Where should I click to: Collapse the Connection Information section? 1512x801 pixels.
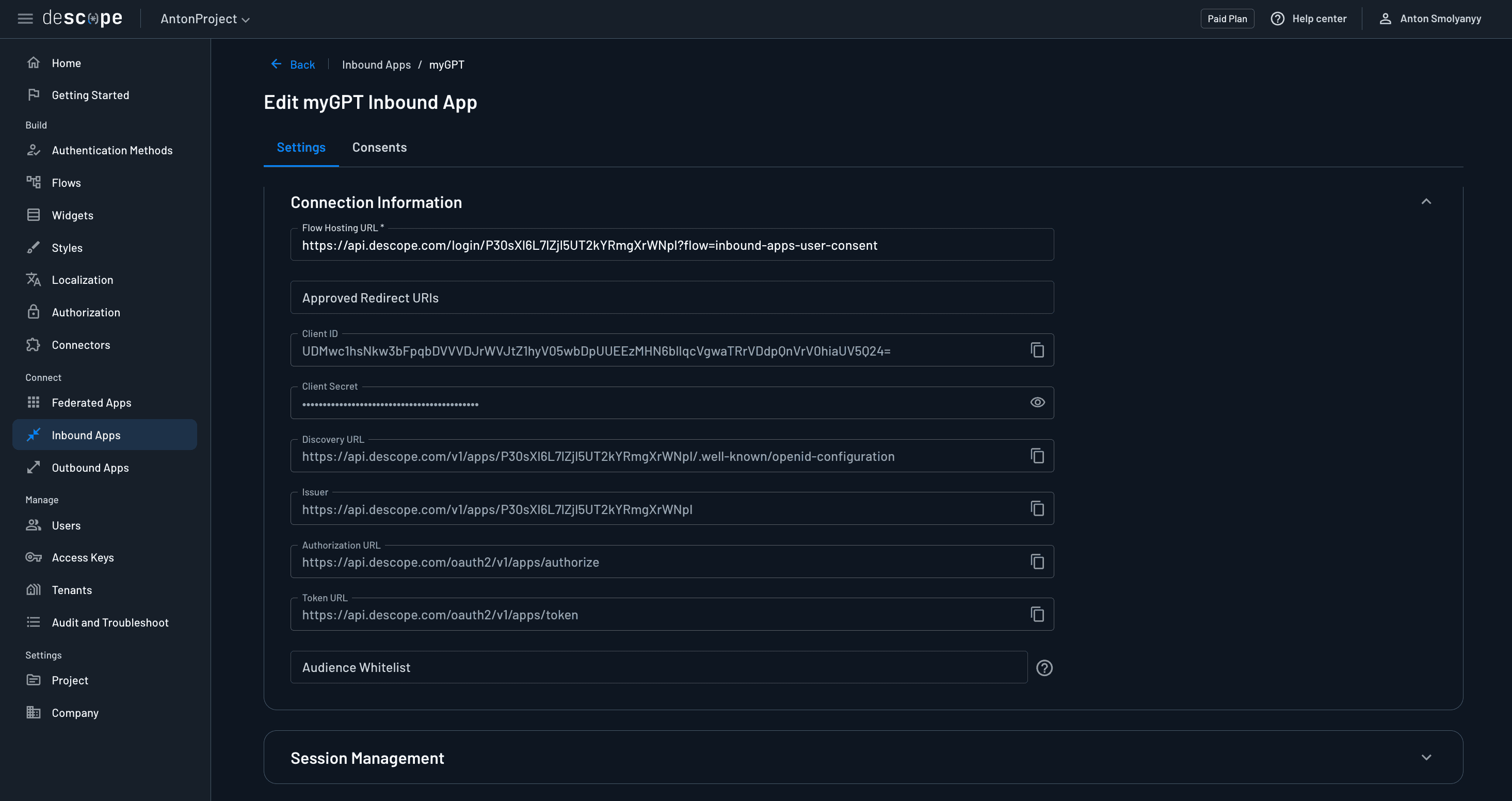pyautogui.click(x=1427, y=201)
